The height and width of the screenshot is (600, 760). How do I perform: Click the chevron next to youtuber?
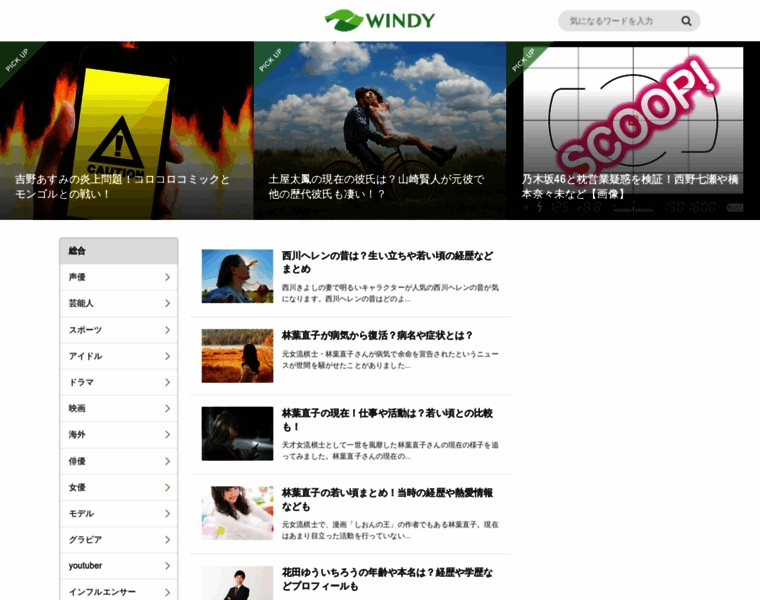[168, 566]
